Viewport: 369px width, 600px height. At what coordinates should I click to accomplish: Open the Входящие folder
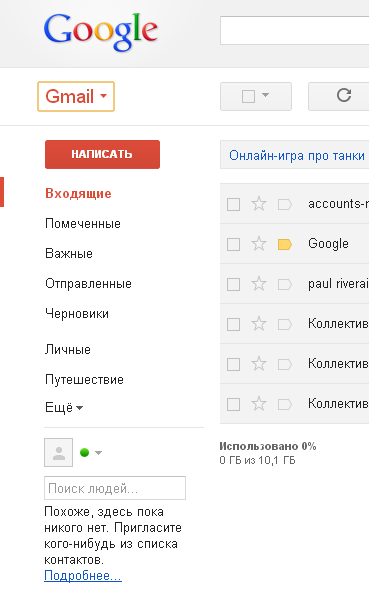pos(78,194)
